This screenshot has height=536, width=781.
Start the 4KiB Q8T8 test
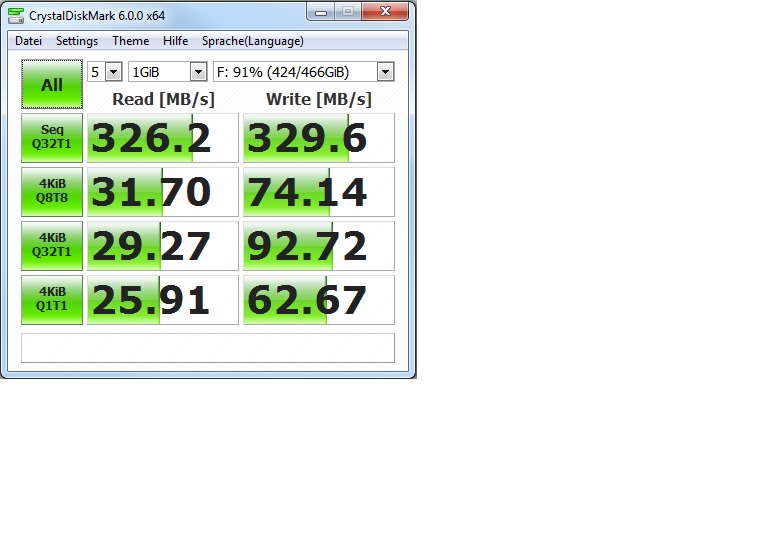52,192
